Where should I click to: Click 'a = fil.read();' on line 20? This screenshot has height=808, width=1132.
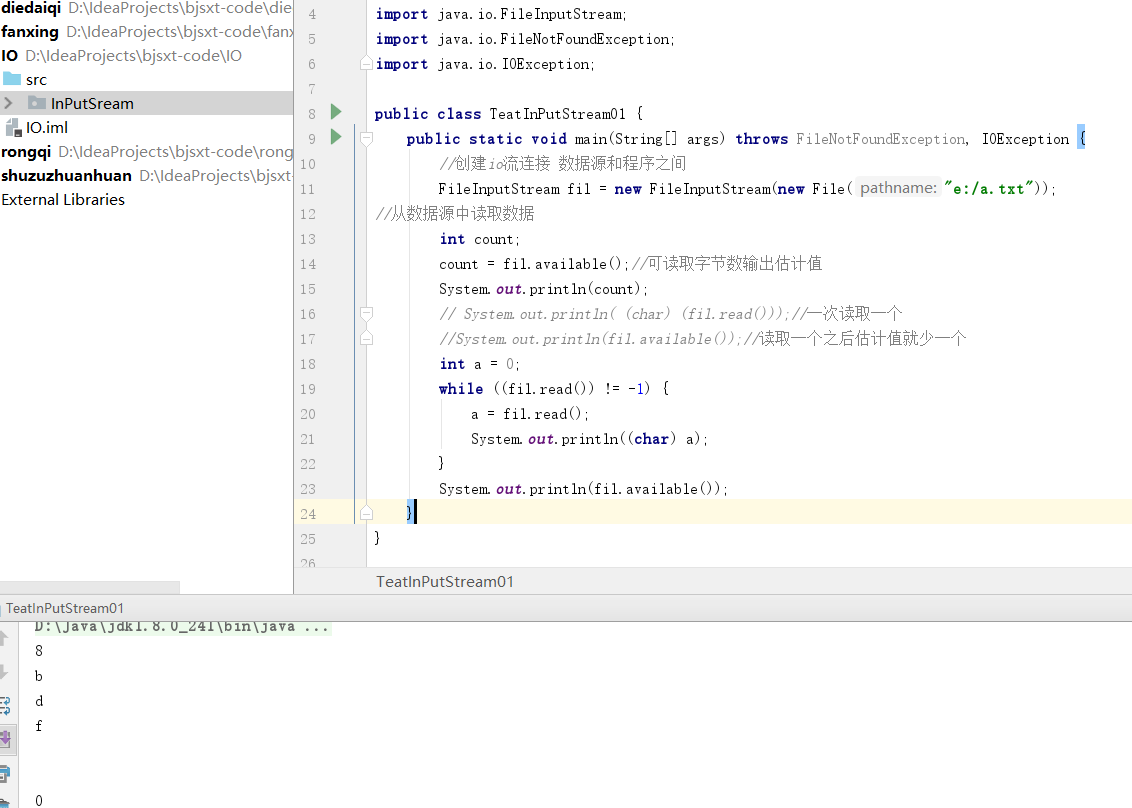(530, 414)
